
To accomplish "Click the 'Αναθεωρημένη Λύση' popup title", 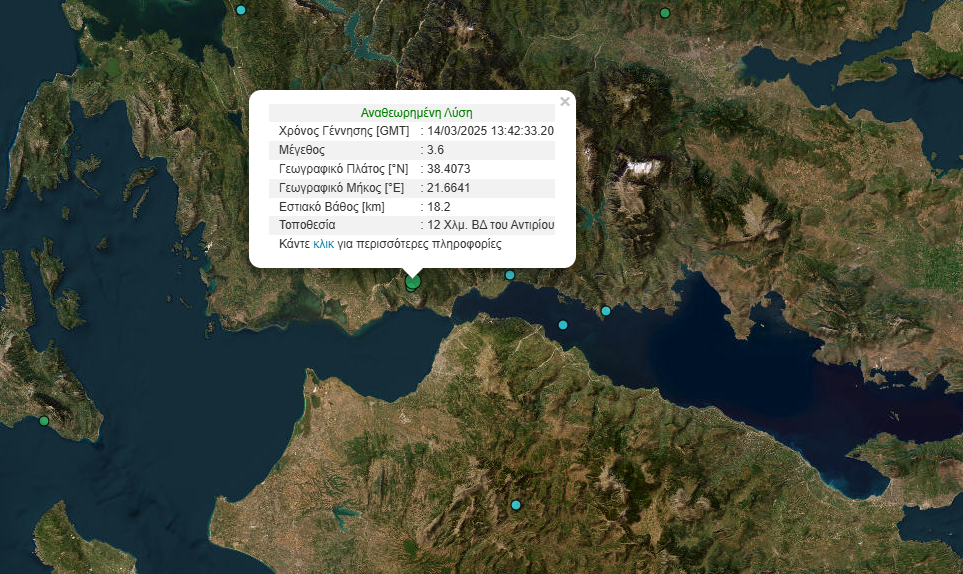I will coord(416,113).
